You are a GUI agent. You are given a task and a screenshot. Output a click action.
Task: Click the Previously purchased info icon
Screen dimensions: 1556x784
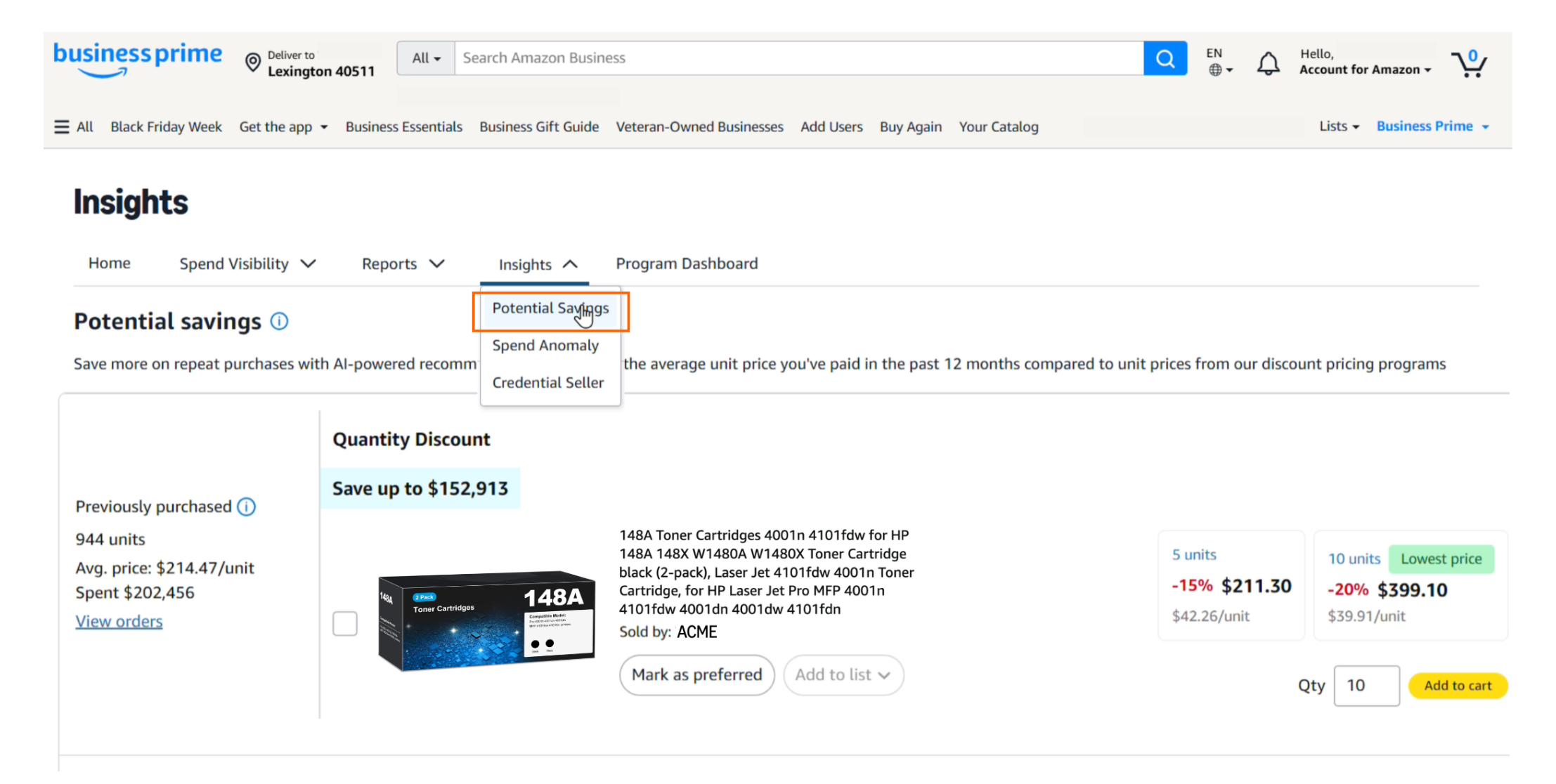[x=247, y=507]
